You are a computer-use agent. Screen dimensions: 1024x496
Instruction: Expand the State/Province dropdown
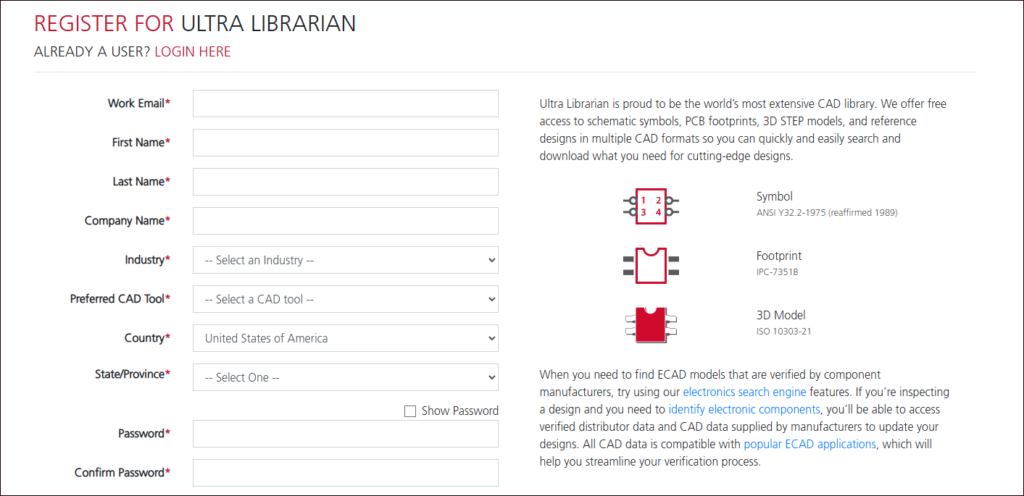(x=345, y=377)
